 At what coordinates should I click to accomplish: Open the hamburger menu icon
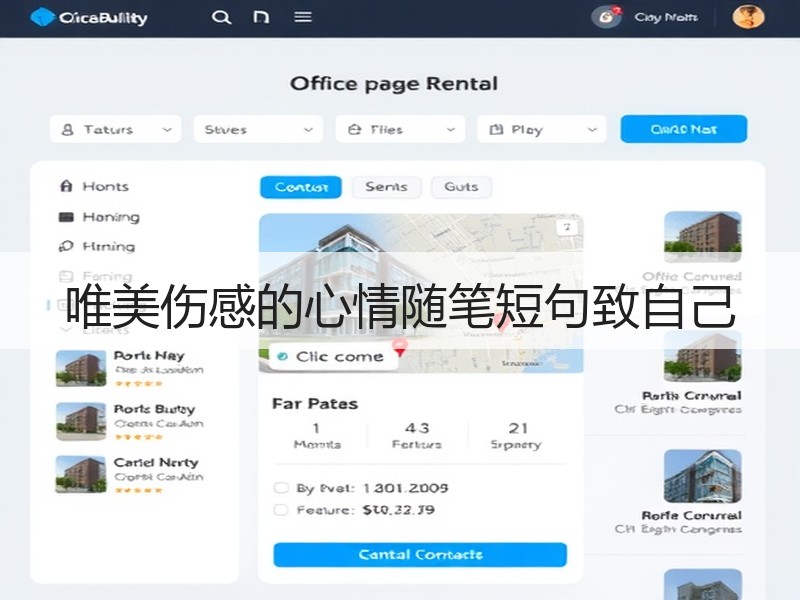coord(303,17)
